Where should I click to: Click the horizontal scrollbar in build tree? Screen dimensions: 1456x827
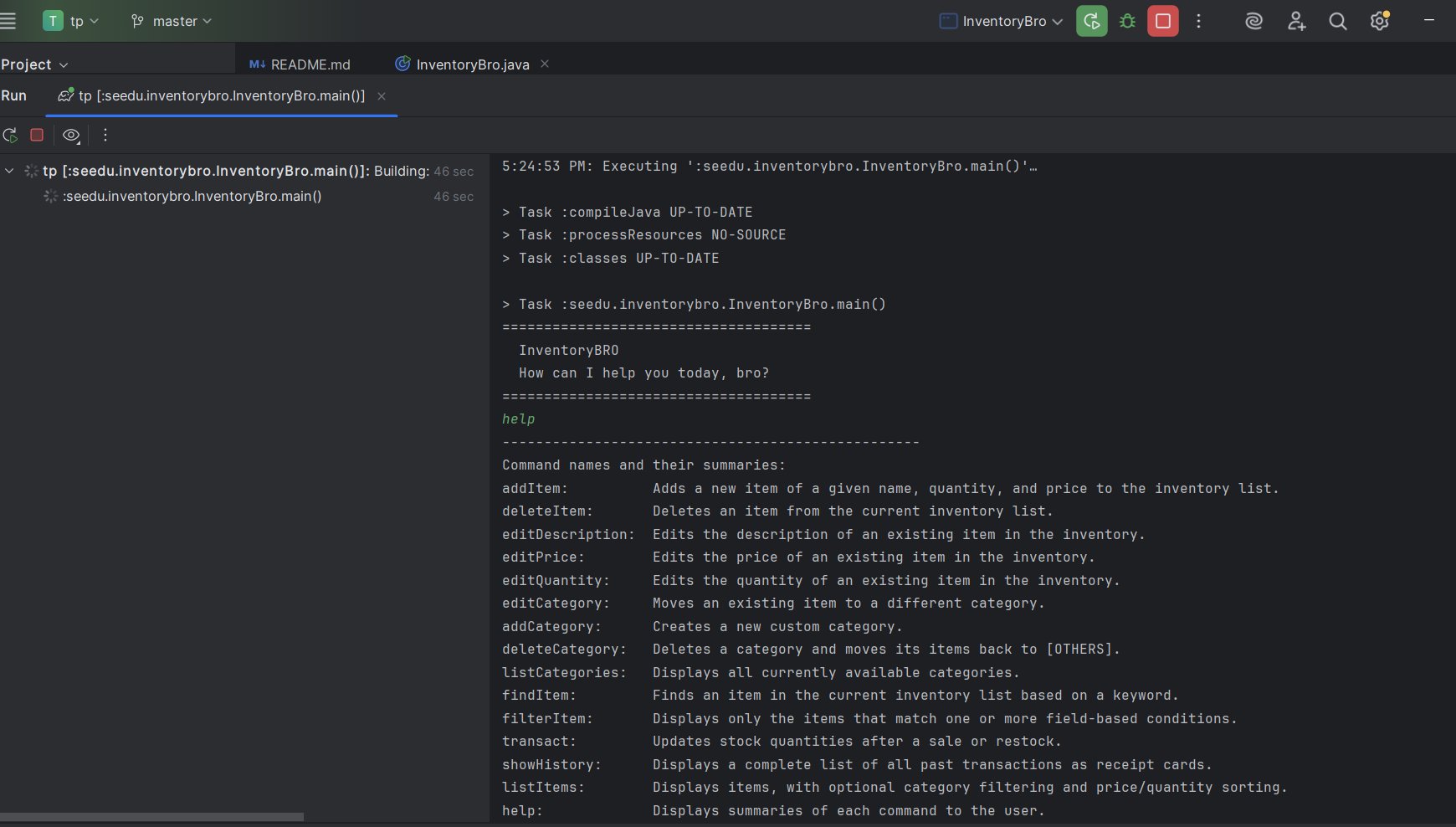(x=151, y=817)
